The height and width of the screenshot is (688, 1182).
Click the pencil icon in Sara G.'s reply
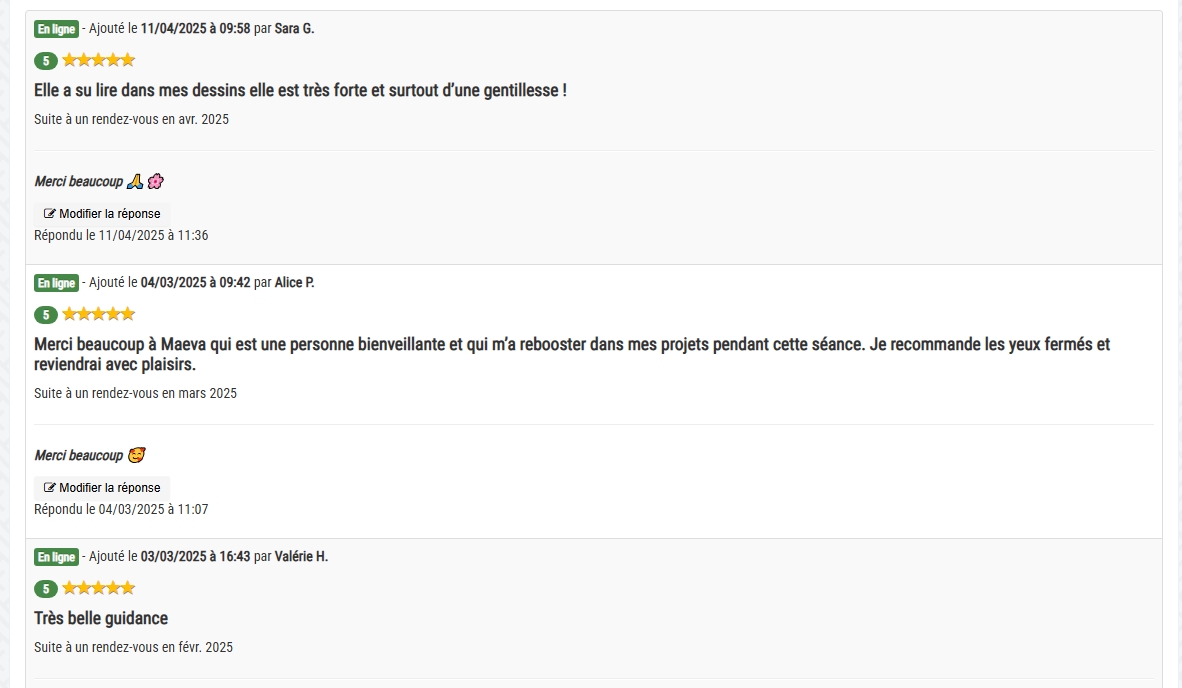pos(50,213)
